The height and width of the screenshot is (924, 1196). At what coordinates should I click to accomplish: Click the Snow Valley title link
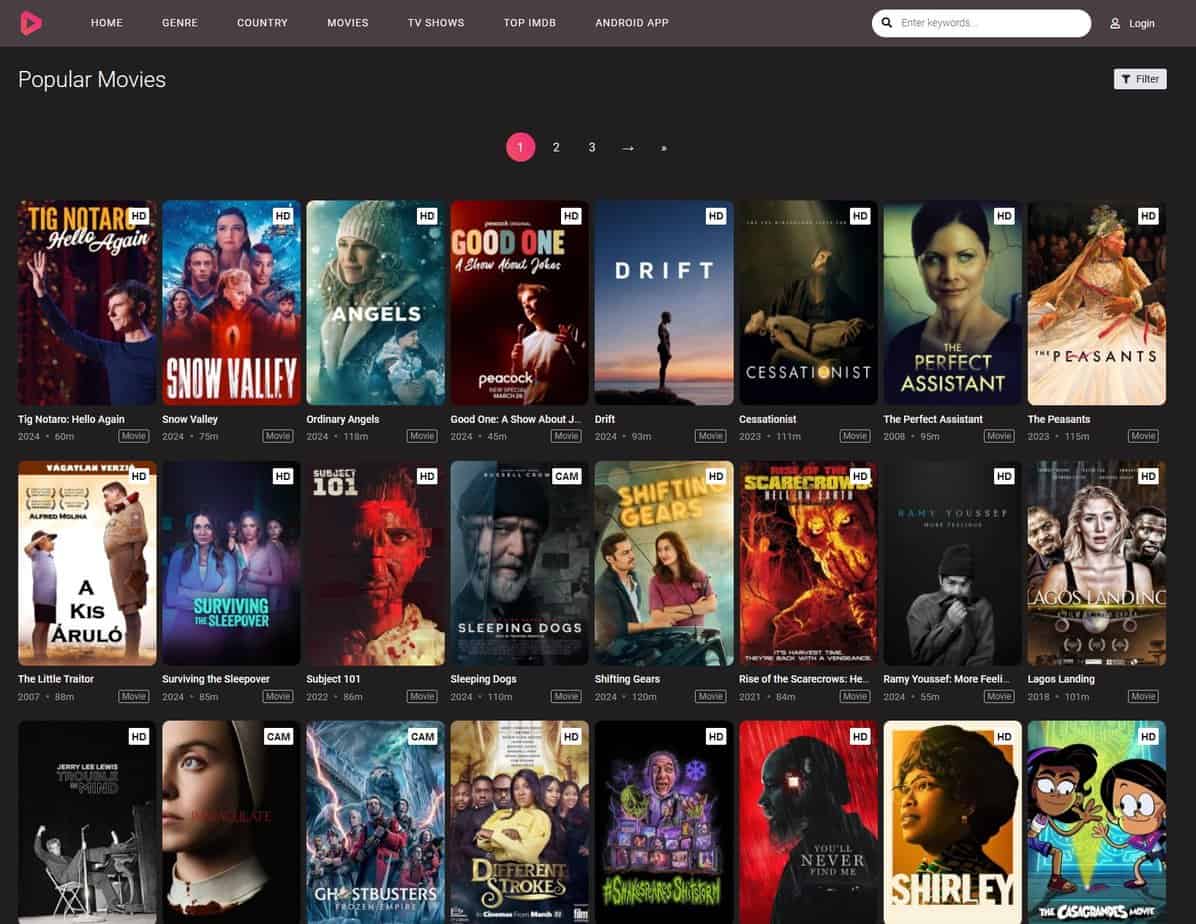tap(190, 419)
